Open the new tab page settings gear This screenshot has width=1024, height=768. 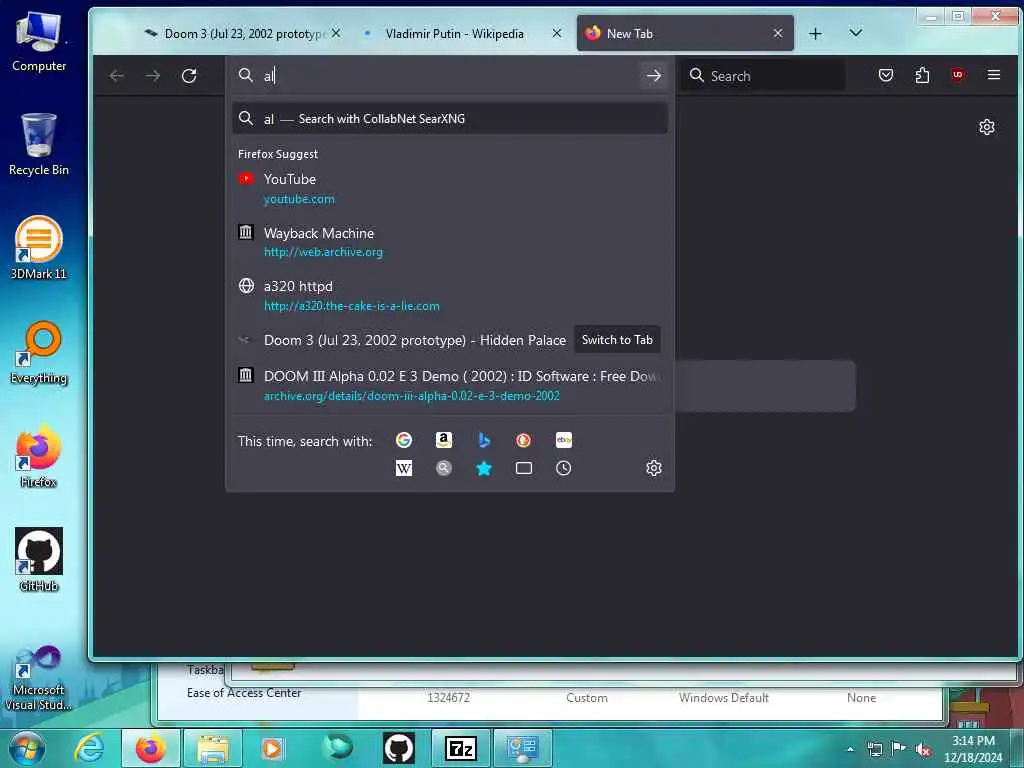tap(986, 127)
